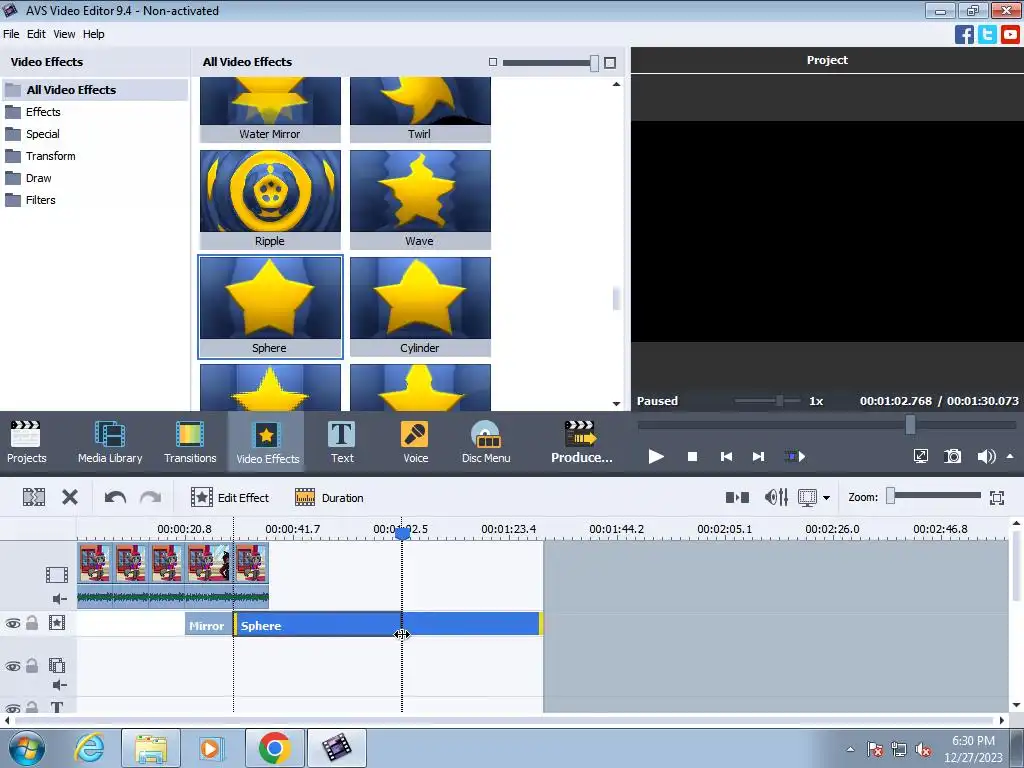Viewport: 1024px width, 768px height.
Task: Select the Ripple effect thumbnail
Action: click(270, 199)
